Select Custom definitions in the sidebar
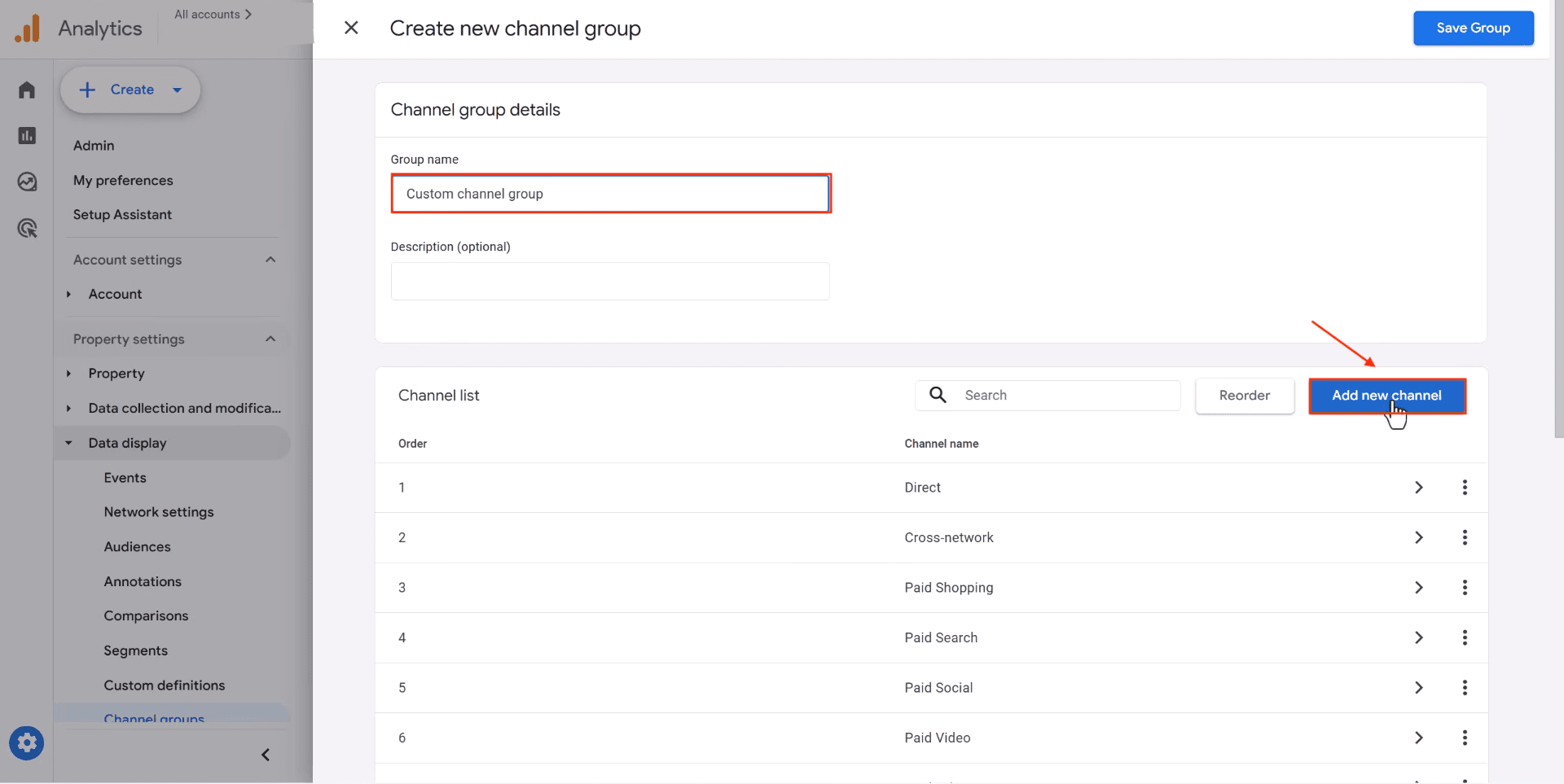 [164, 685]
